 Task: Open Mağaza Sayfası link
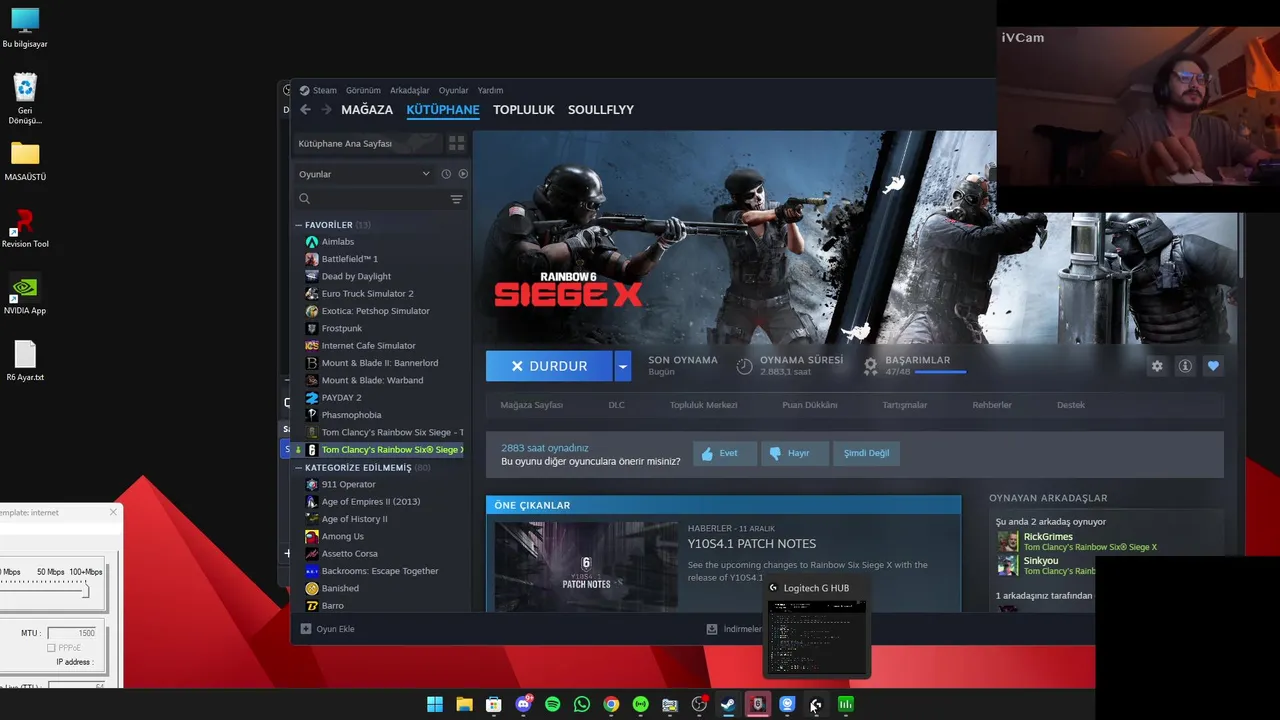532,405
